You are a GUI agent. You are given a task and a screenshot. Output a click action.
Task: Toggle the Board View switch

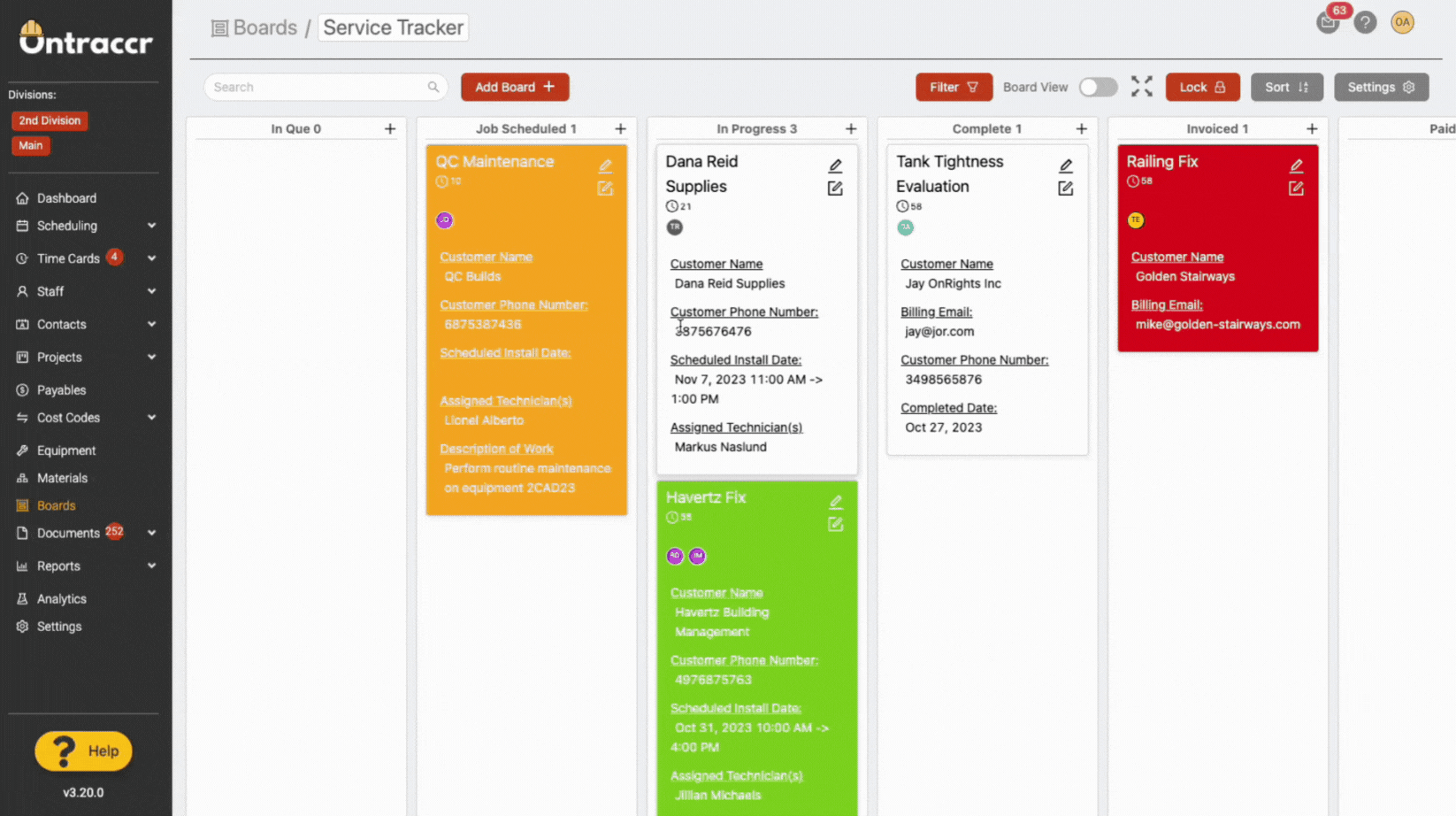[1098, 87]
